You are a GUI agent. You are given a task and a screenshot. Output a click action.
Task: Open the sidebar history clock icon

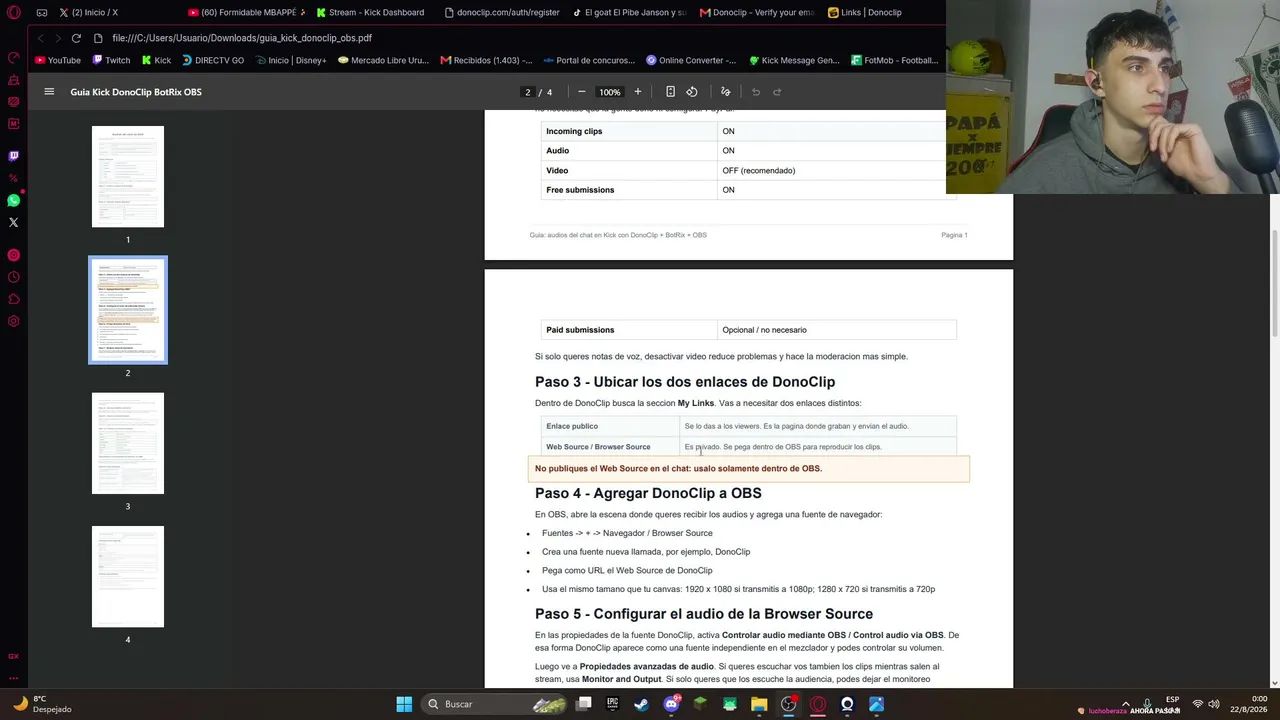(14, 277)
